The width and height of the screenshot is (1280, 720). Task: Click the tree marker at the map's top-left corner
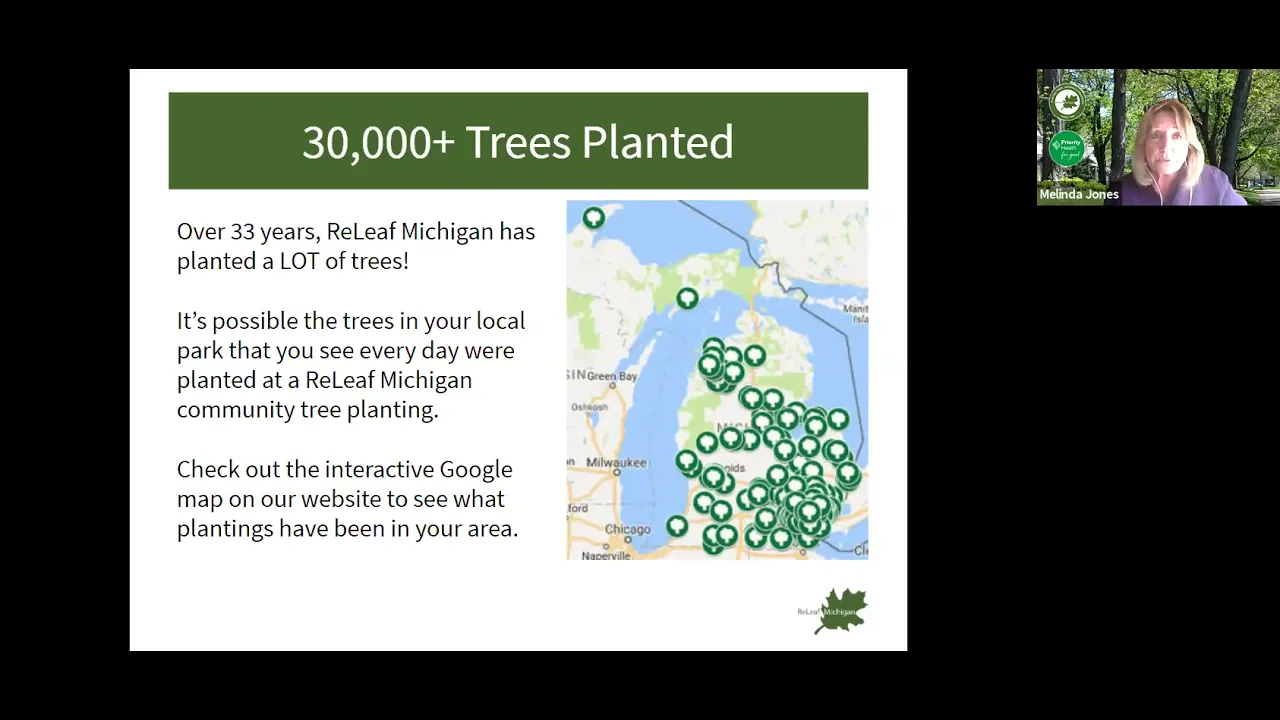coord(594,217)
